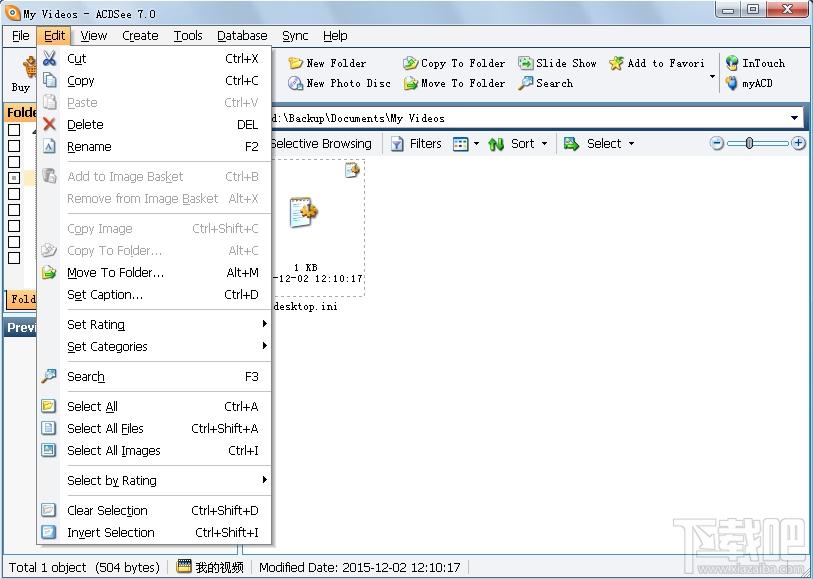Open the address path dropdown arrow
The height and width of the screenshot is (579, 813).
click(794, 118)
